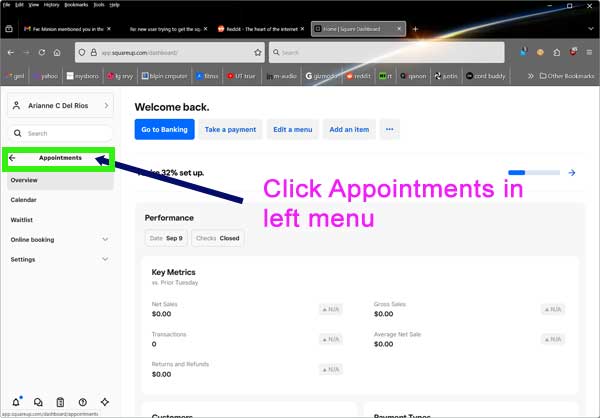Open the Arianne C Del Rios account
The height and width of the screenshot is (418, 600).
coord(60,105)
